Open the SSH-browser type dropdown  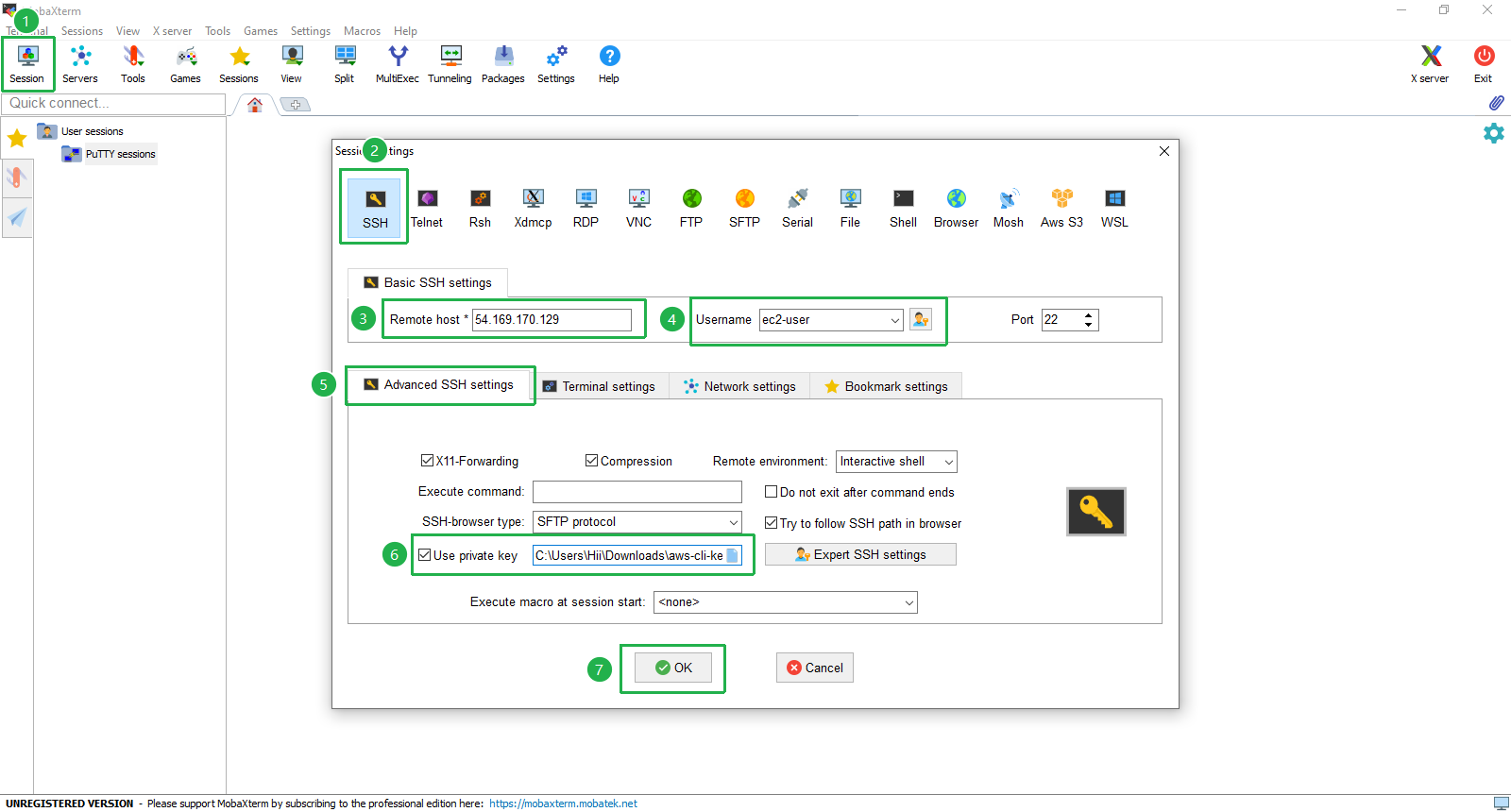(637, 522)
